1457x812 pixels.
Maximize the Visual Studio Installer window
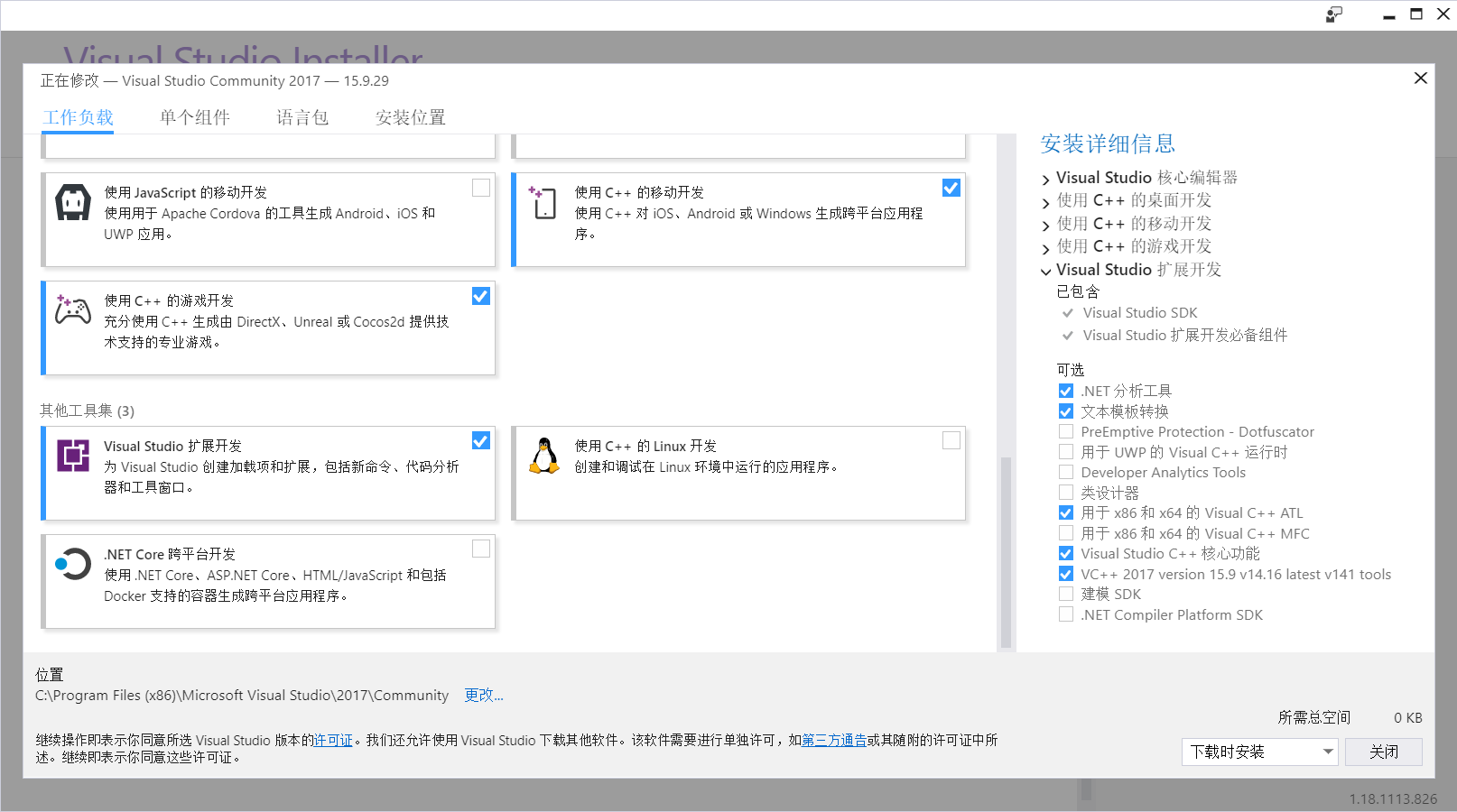click(x=1416, y=14)
